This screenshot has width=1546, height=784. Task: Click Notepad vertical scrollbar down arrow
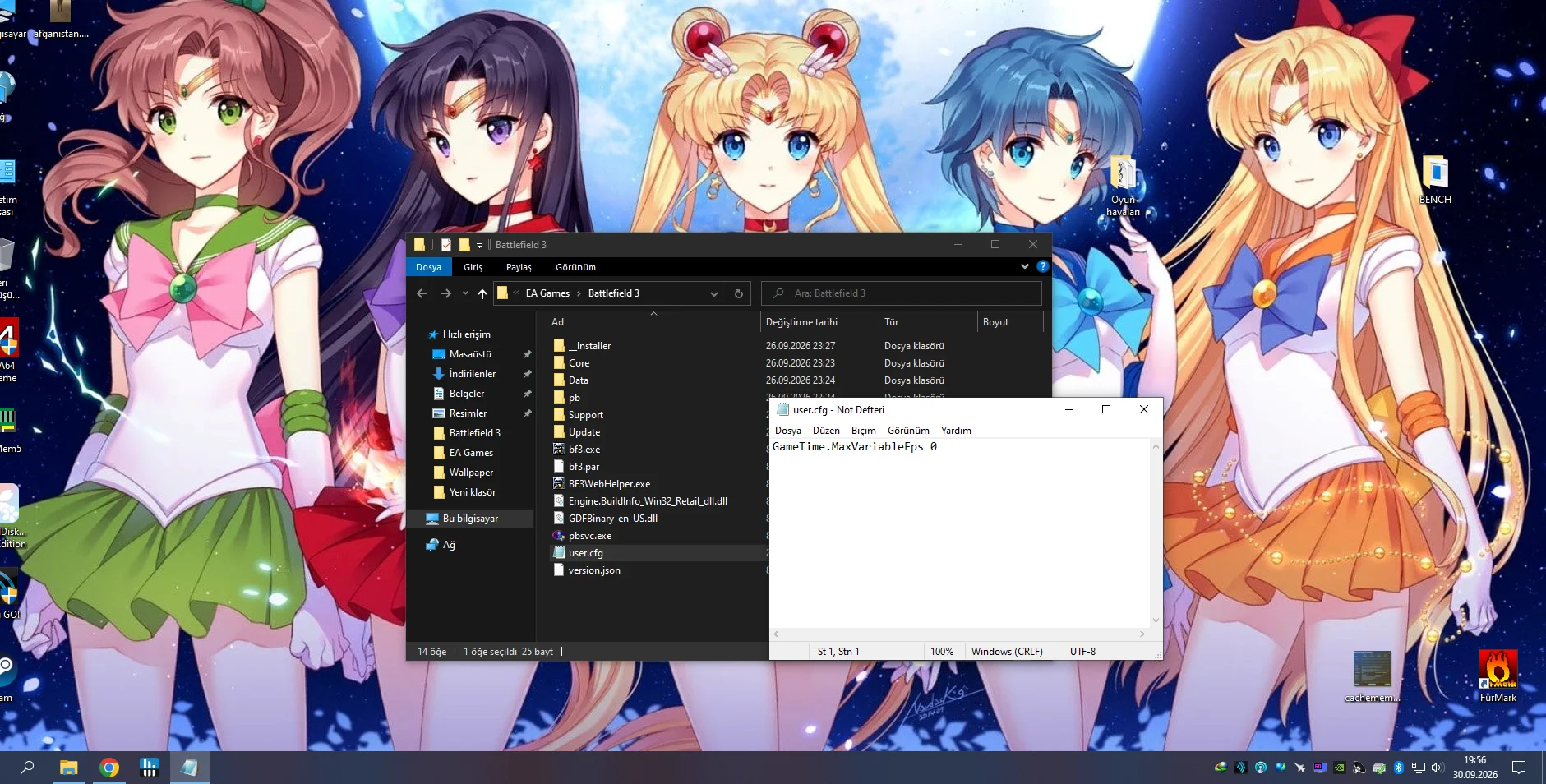click(1156, 620)
